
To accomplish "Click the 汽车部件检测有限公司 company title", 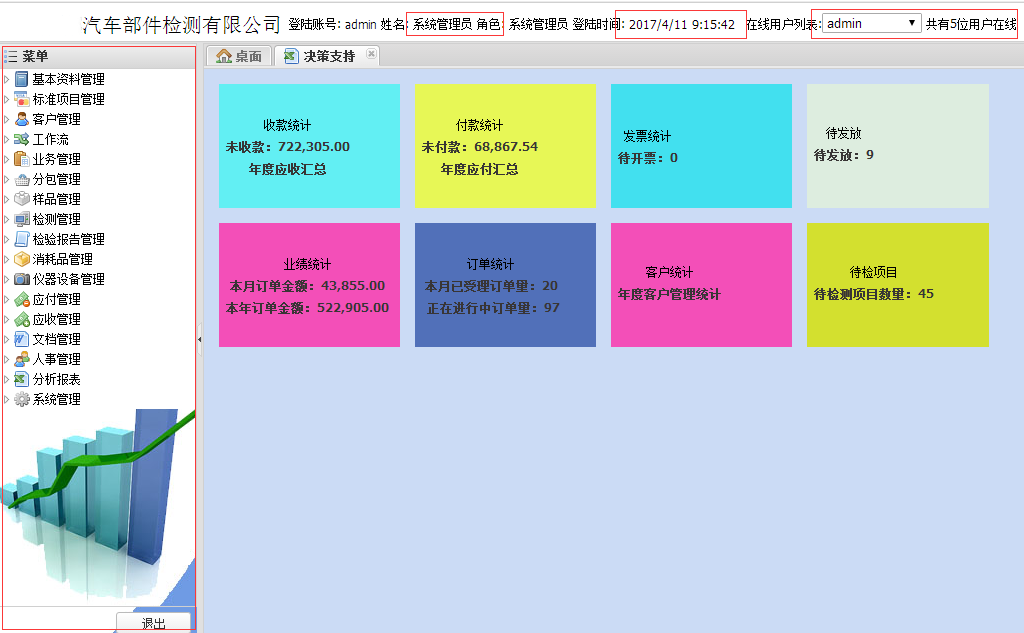I will pos(182,25).
